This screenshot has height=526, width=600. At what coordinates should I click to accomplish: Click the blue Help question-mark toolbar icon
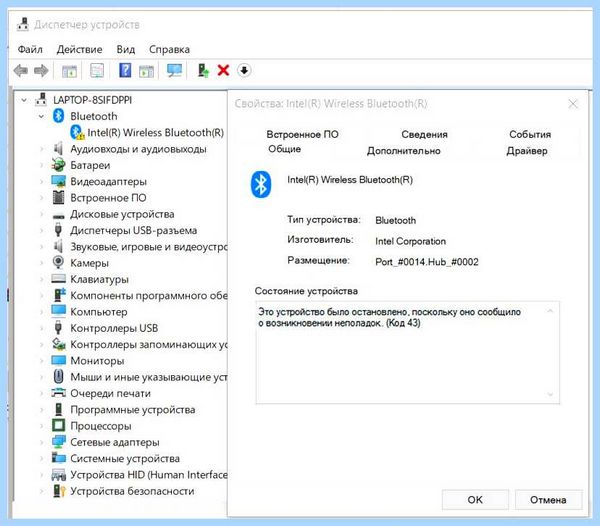(x=125, y=70)
